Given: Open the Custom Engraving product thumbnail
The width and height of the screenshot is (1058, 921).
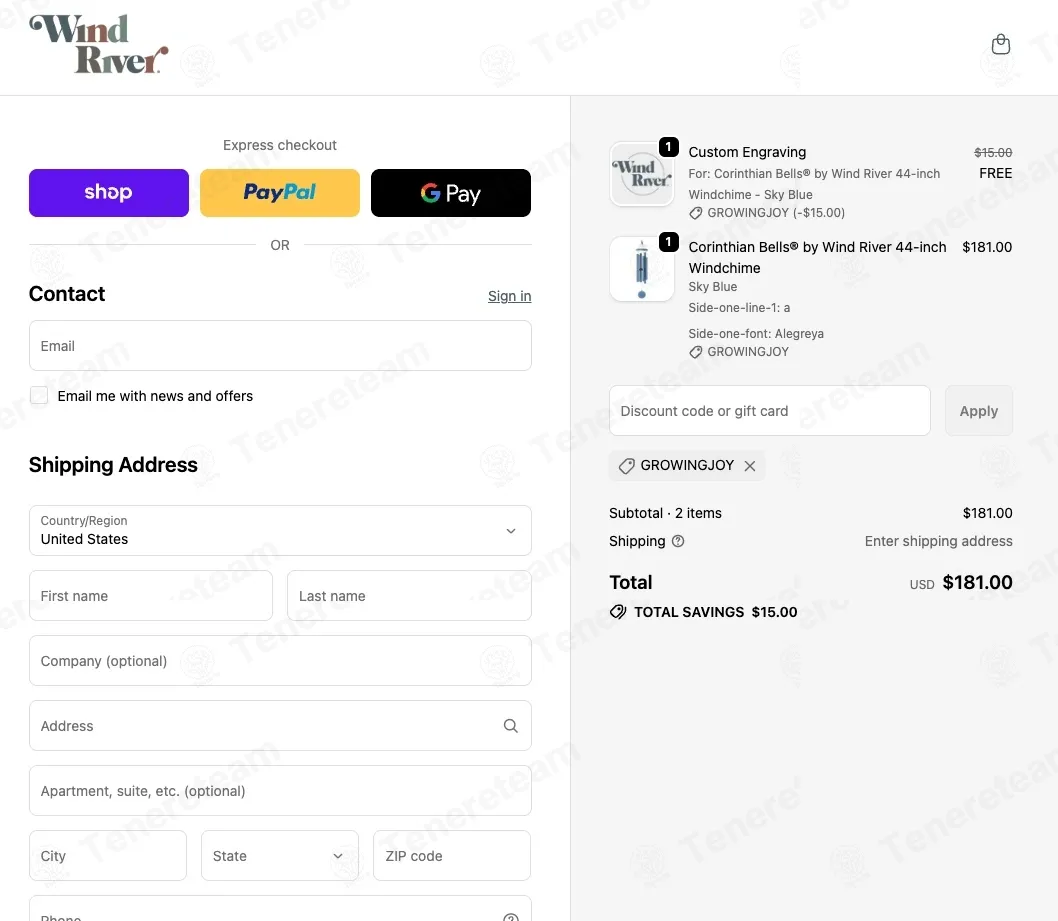Looking at the screenshot, I should click(641, 174).
